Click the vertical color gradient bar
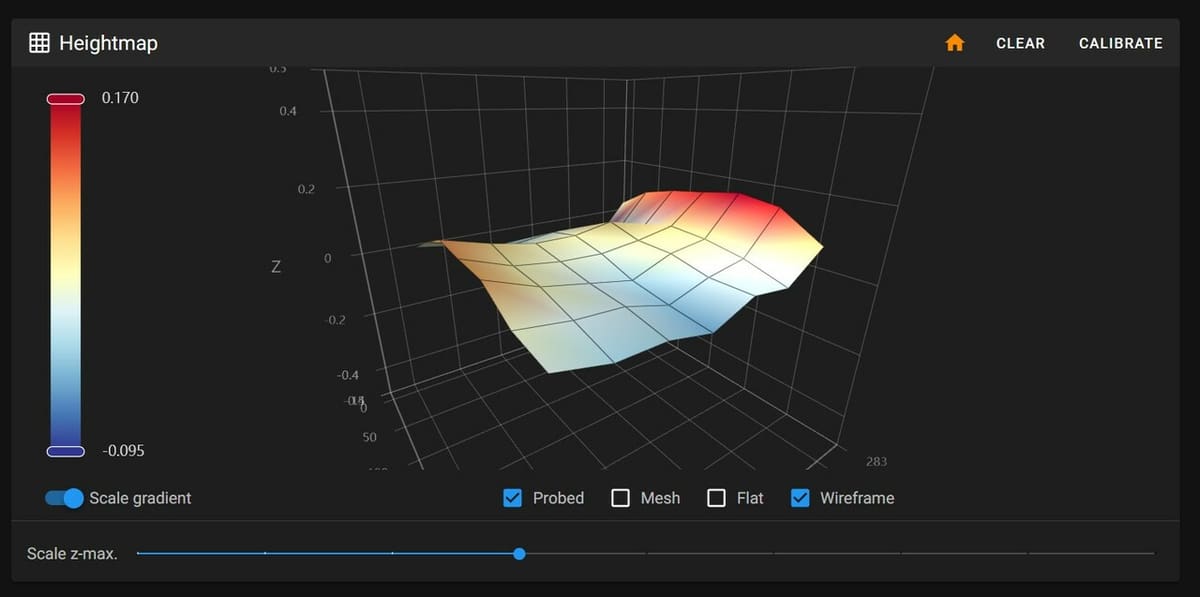The height and width of the screenshot is (597, 1200). pyautogui.click(x=65, y=275)
